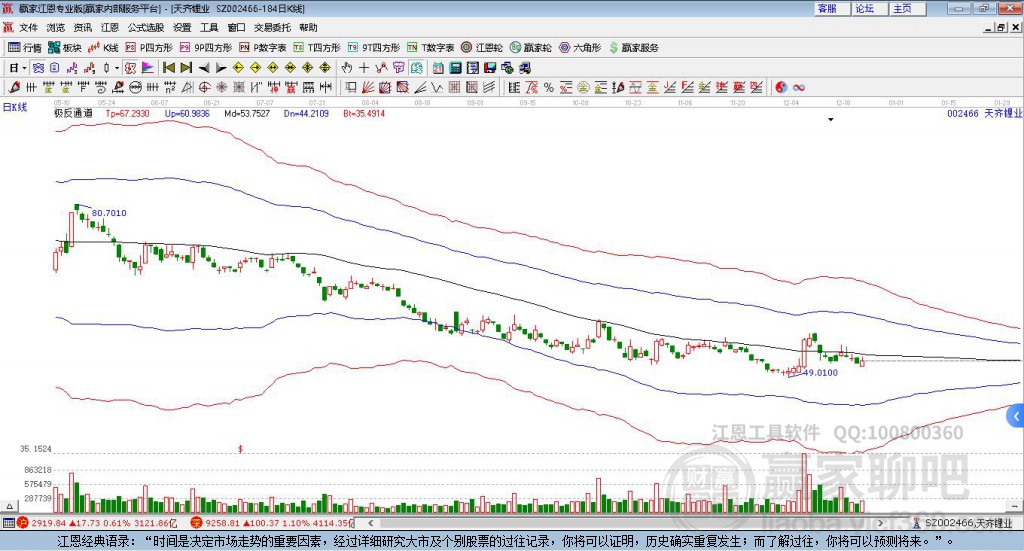Open the calculator icon
Screen dimensions: 1024x551
pos(455,68)
